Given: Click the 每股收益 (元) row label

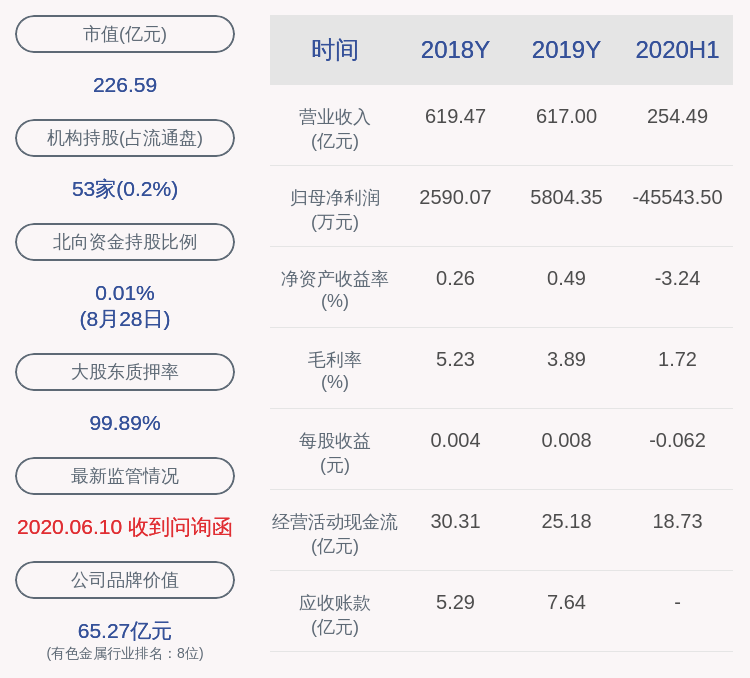Looking at the screenshot, I should 335,453.
